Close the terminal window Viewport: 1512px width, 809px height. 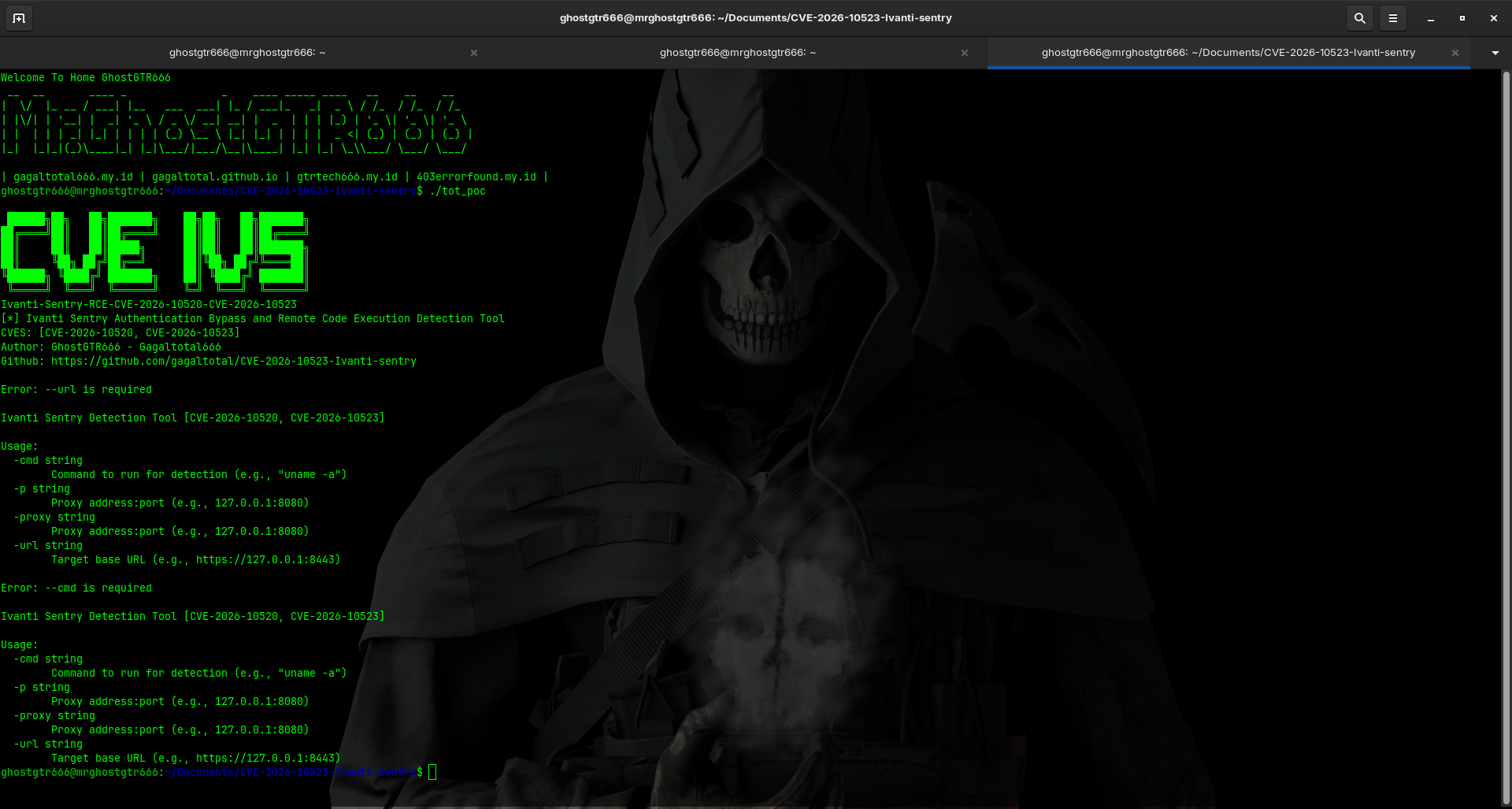pyautogui.click(x=1493, y=18)
